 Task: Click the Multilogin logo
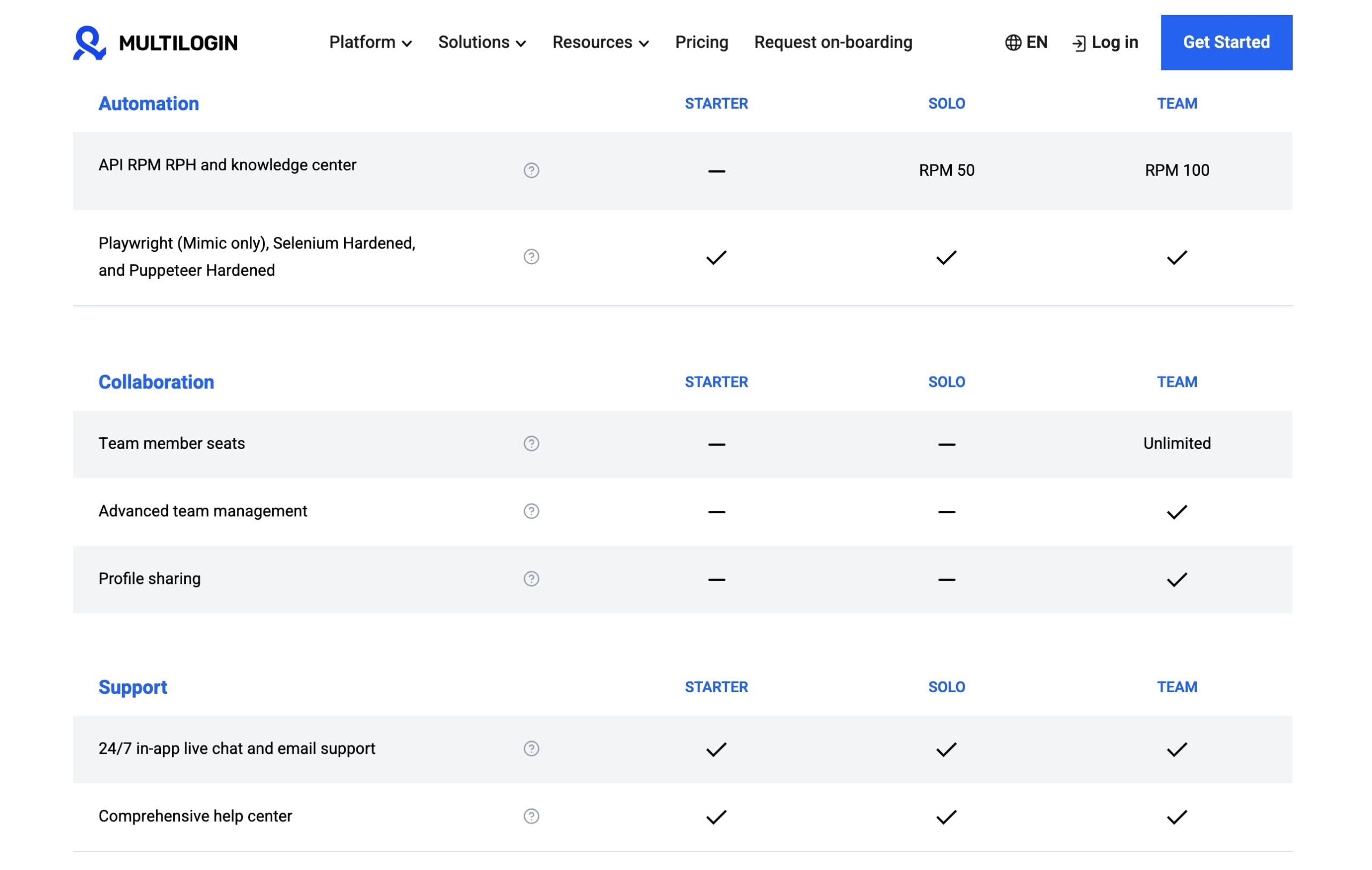coord(155,43)
